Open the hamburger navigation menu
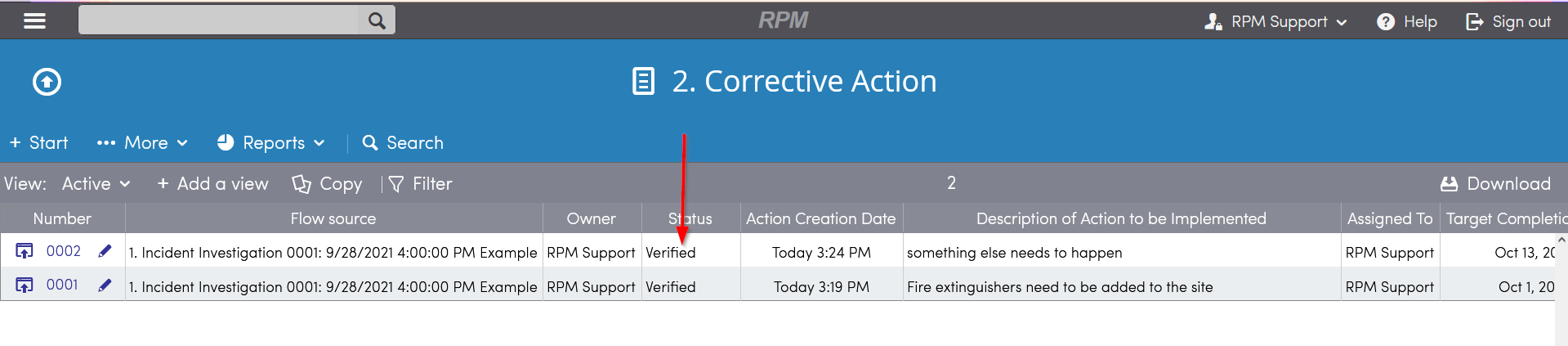This screenshot has height=346, width=1568. (34, 20)
